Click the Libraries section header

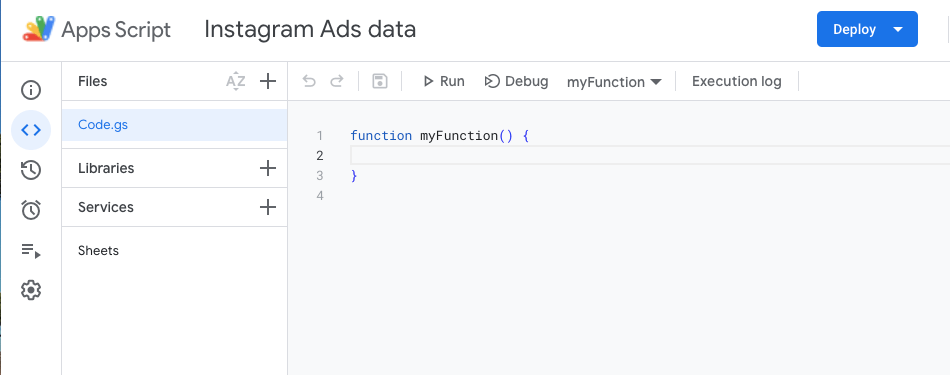click(106, 168)
